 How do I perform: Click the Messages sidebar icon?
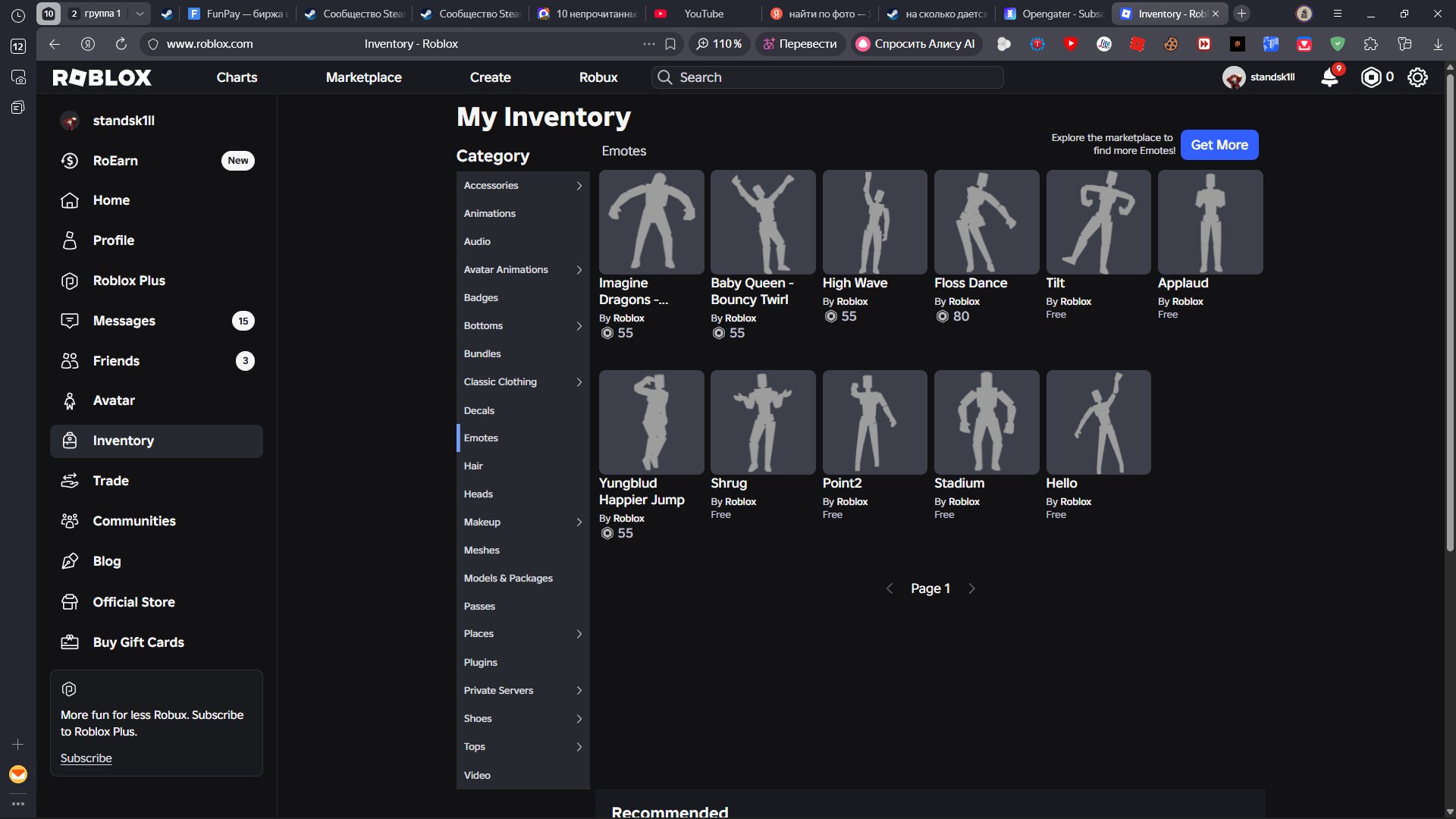(x=70, y=321)
